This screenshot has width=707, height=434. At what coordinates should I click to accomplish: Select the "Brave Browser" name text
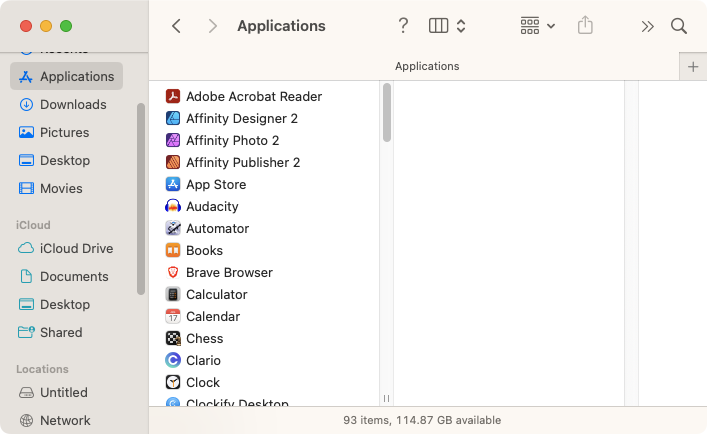click(230, 273)
